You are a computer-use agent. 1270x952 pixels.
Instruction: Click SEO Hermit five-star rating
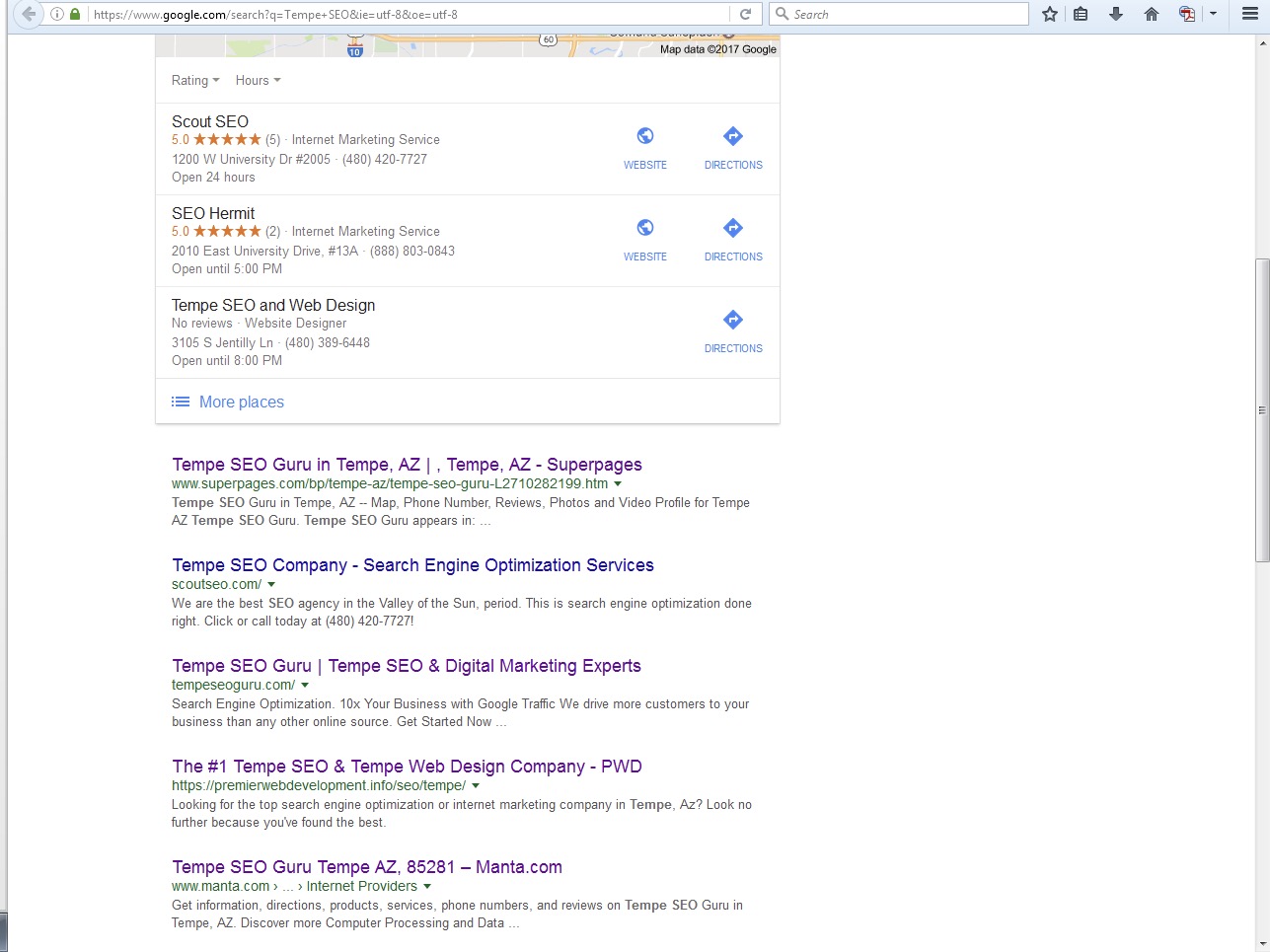pyautogui.click(x=227, y=231)
